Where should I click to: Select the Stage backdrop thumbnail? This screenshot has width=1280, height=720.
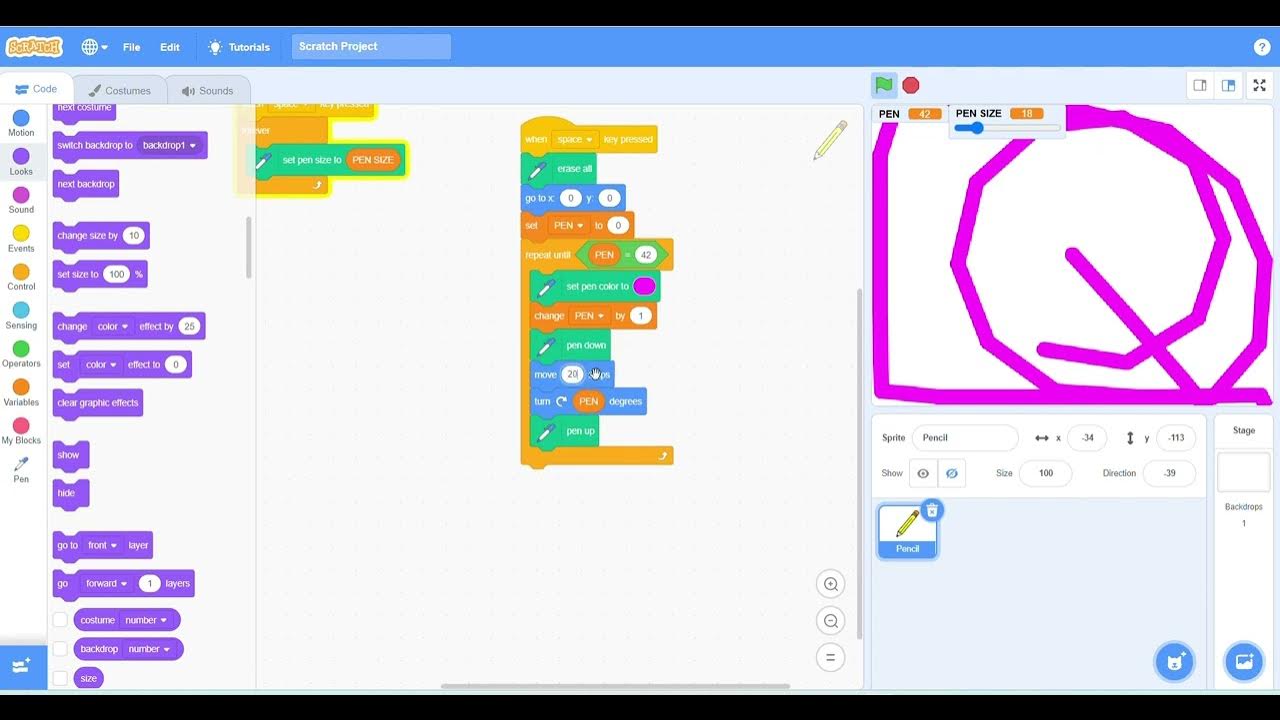[x=1243, y=472]
